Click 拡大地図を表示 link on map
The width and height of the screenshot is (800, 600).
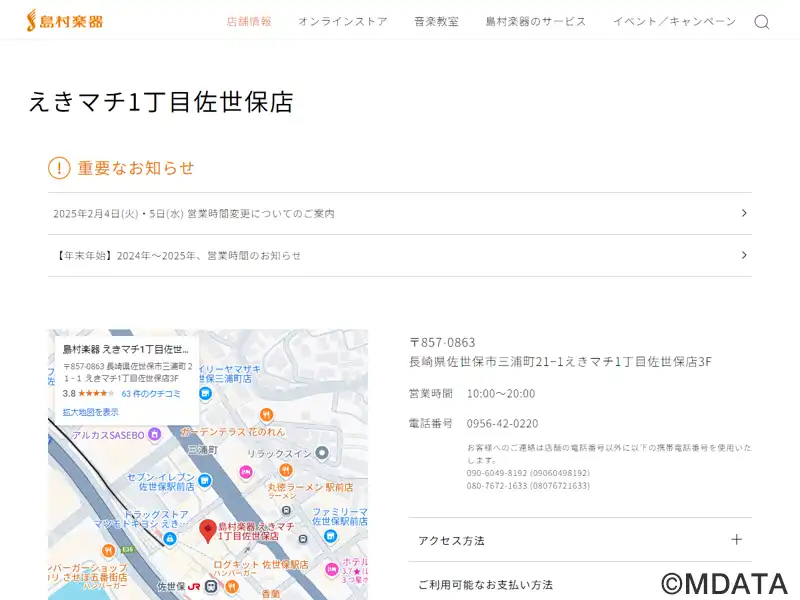click(90, 412)
